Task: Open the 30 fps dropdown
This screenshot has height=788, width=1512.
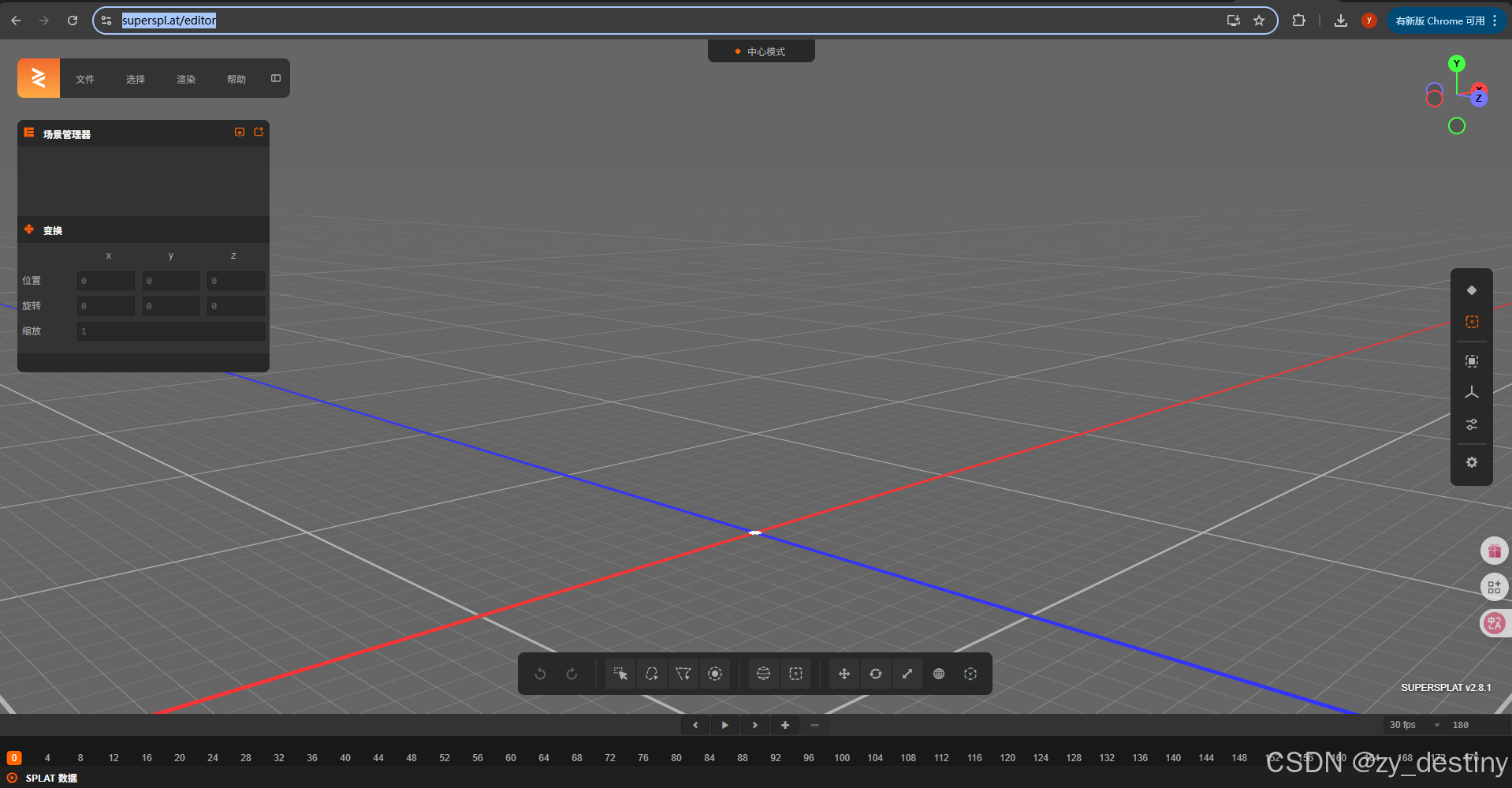Action: click(1414, 725)
